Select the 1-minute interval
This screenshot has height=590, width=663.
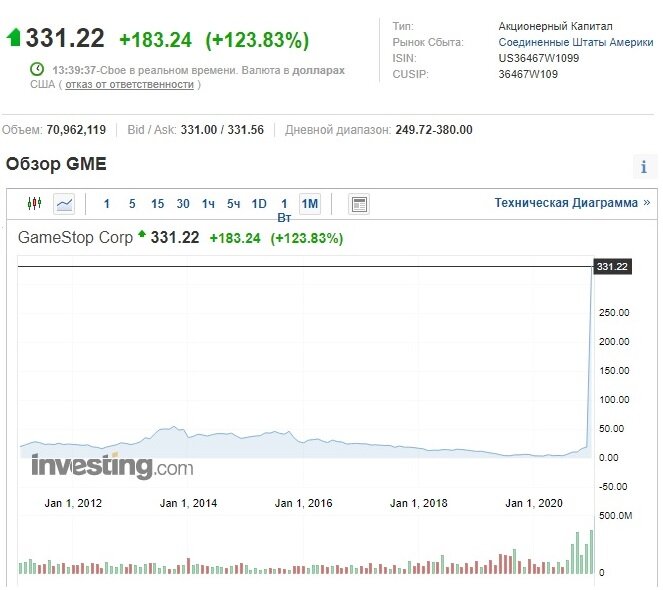(107, 204)
